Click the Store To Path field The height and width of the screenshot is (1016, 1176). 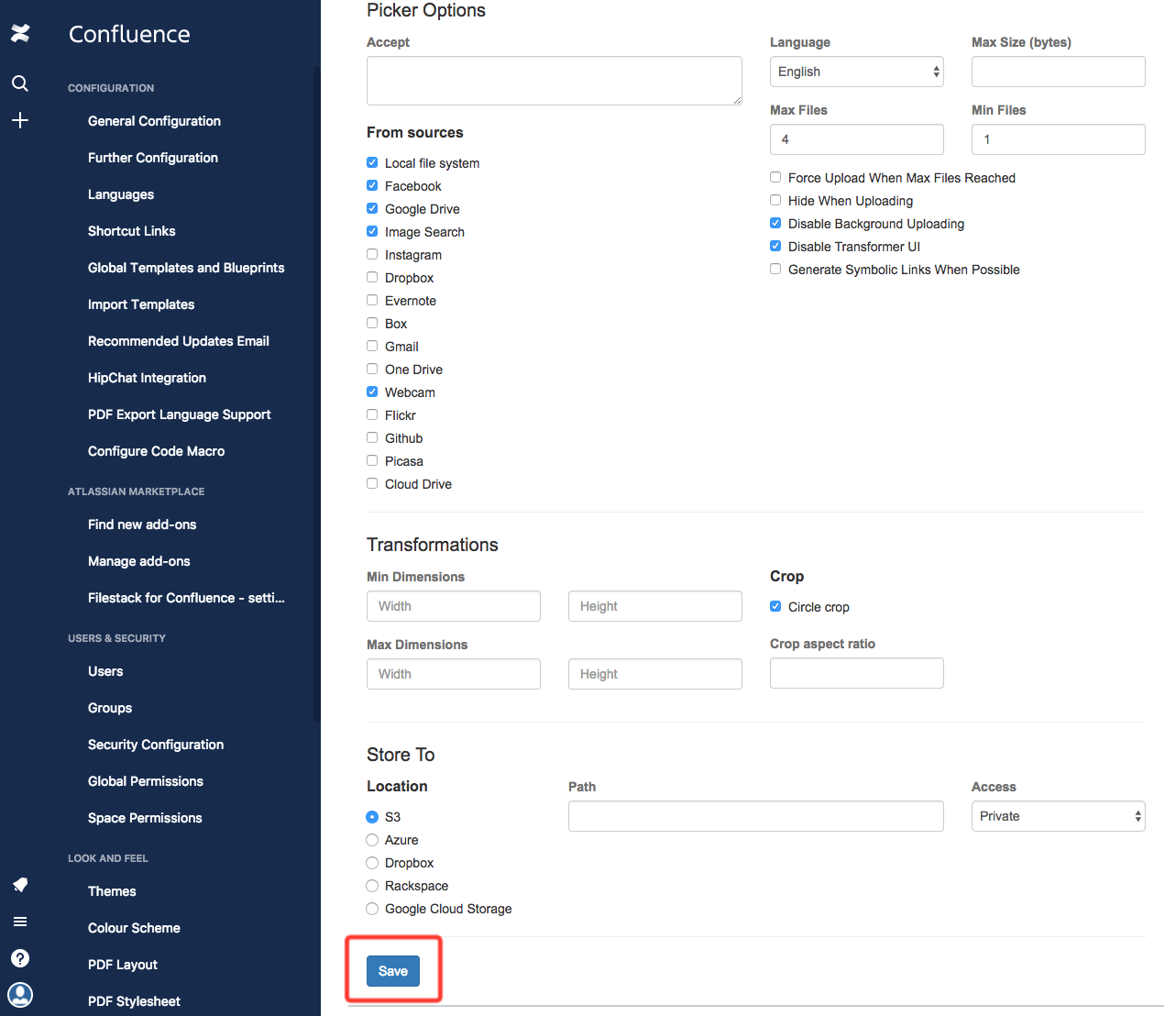tap(756, 816)
